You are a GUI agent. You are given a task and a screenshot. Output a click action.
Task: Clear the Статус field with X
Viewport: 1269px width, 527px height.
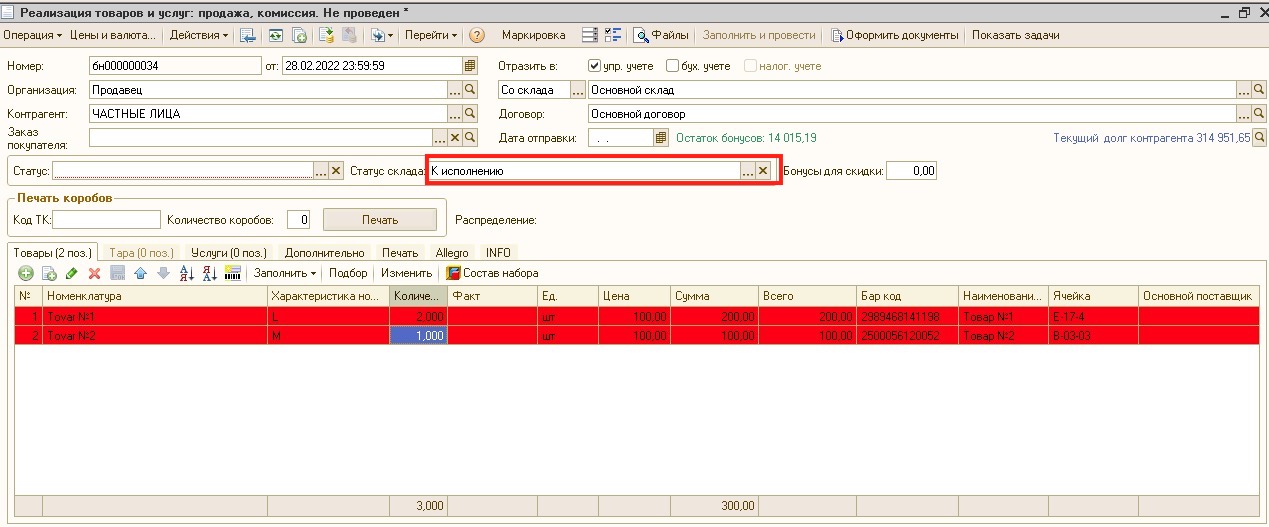coord(336,171)
